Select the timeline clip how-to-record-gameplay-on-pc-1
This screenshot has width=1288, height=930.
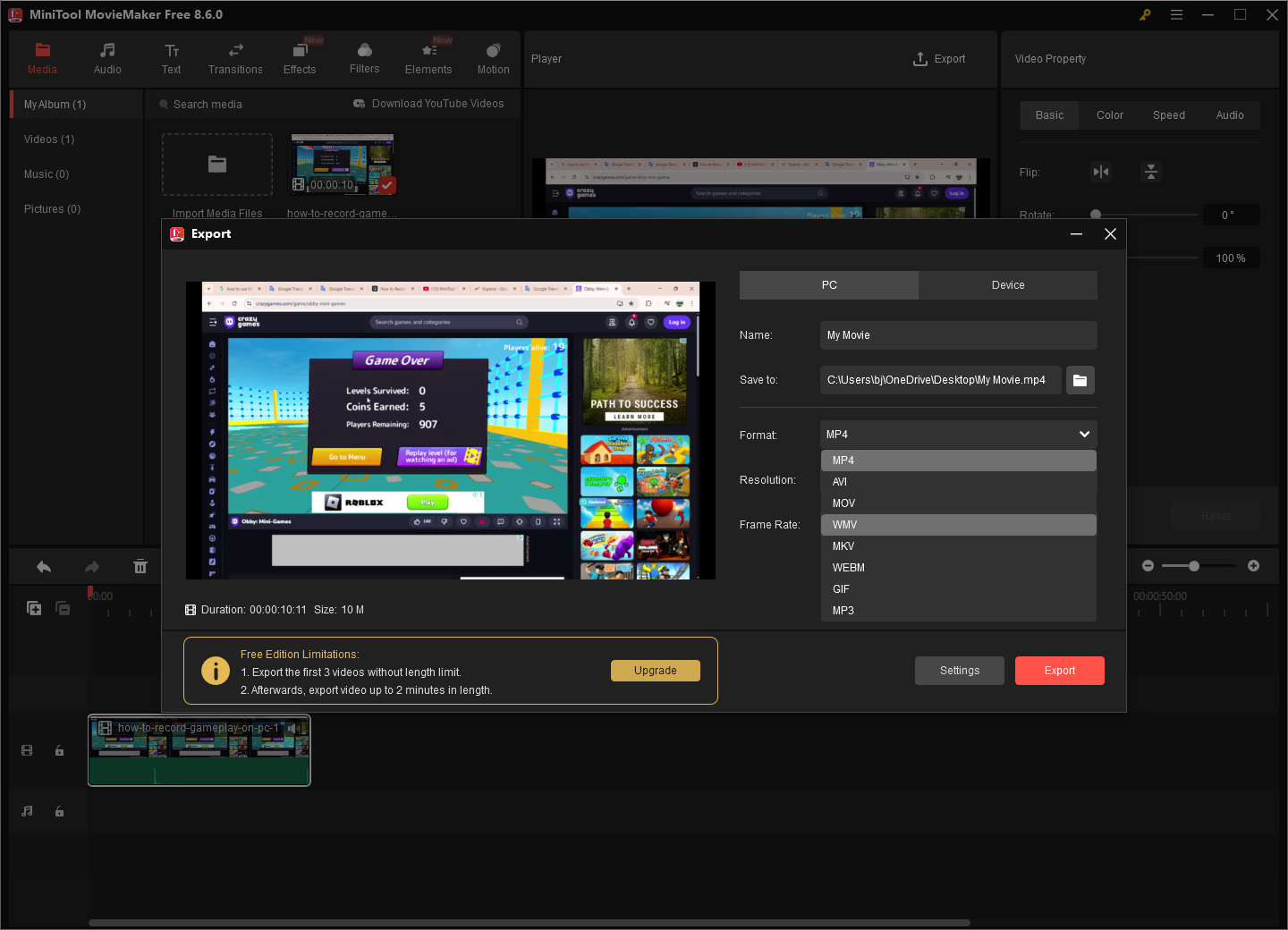(x=199, y=750)
